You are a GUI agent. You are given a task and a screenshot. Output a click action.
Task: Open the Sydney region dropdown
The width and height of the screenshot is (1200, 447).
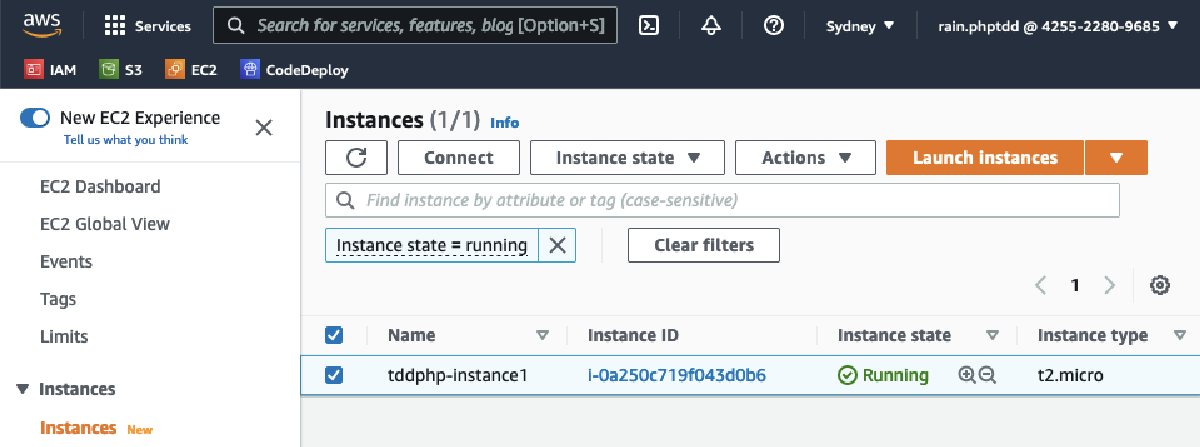tap(860, 26)
